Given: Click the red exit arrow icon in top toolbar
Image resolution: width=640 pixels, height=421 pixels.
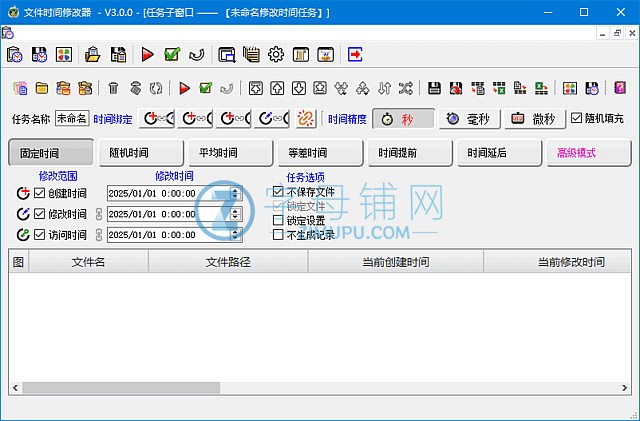Looking at the screenshot, I should (355, 54).
